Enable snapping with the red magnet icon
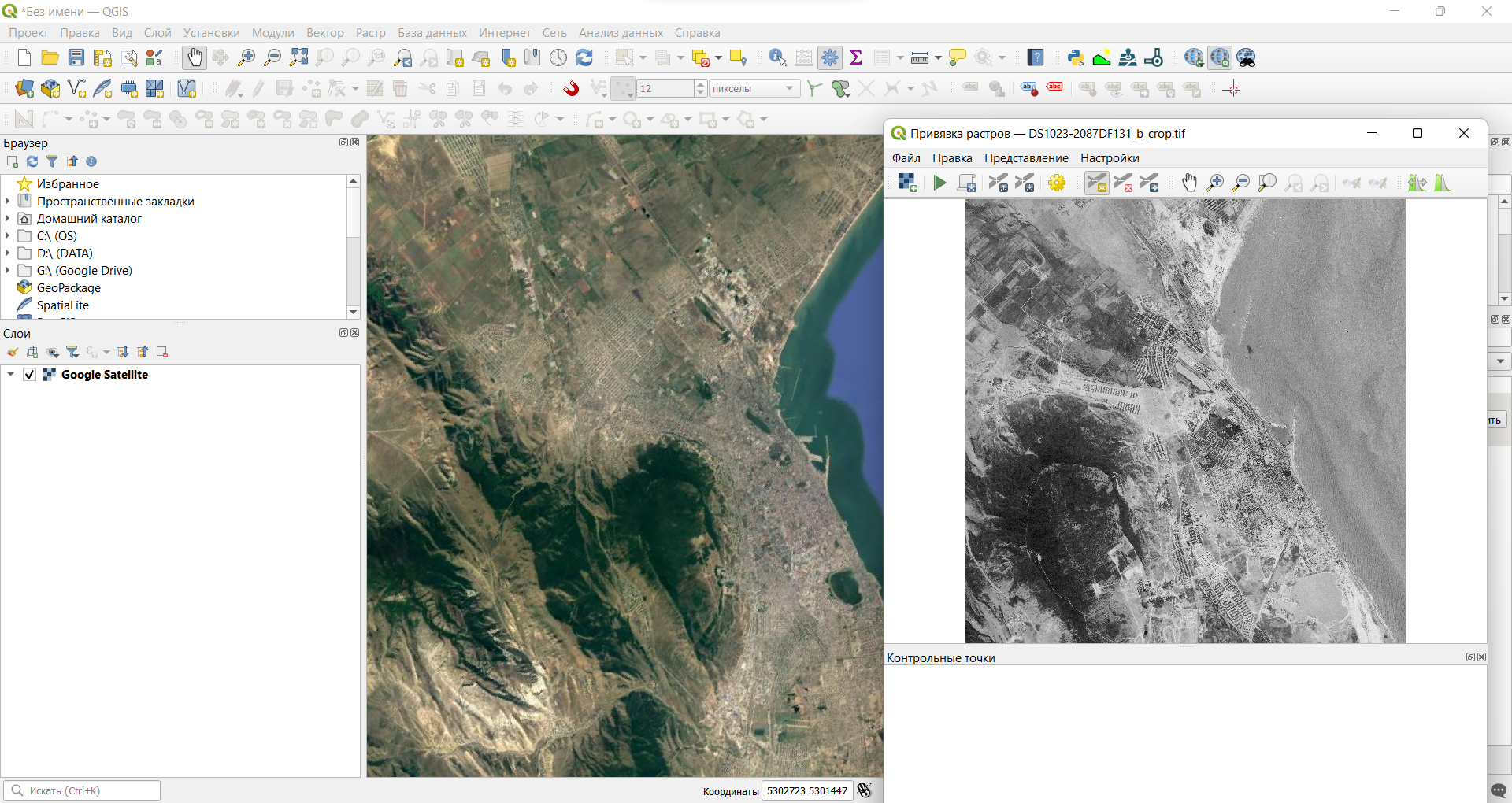Viewport: 1512px width, 803px height. click(x=571, y=89)
